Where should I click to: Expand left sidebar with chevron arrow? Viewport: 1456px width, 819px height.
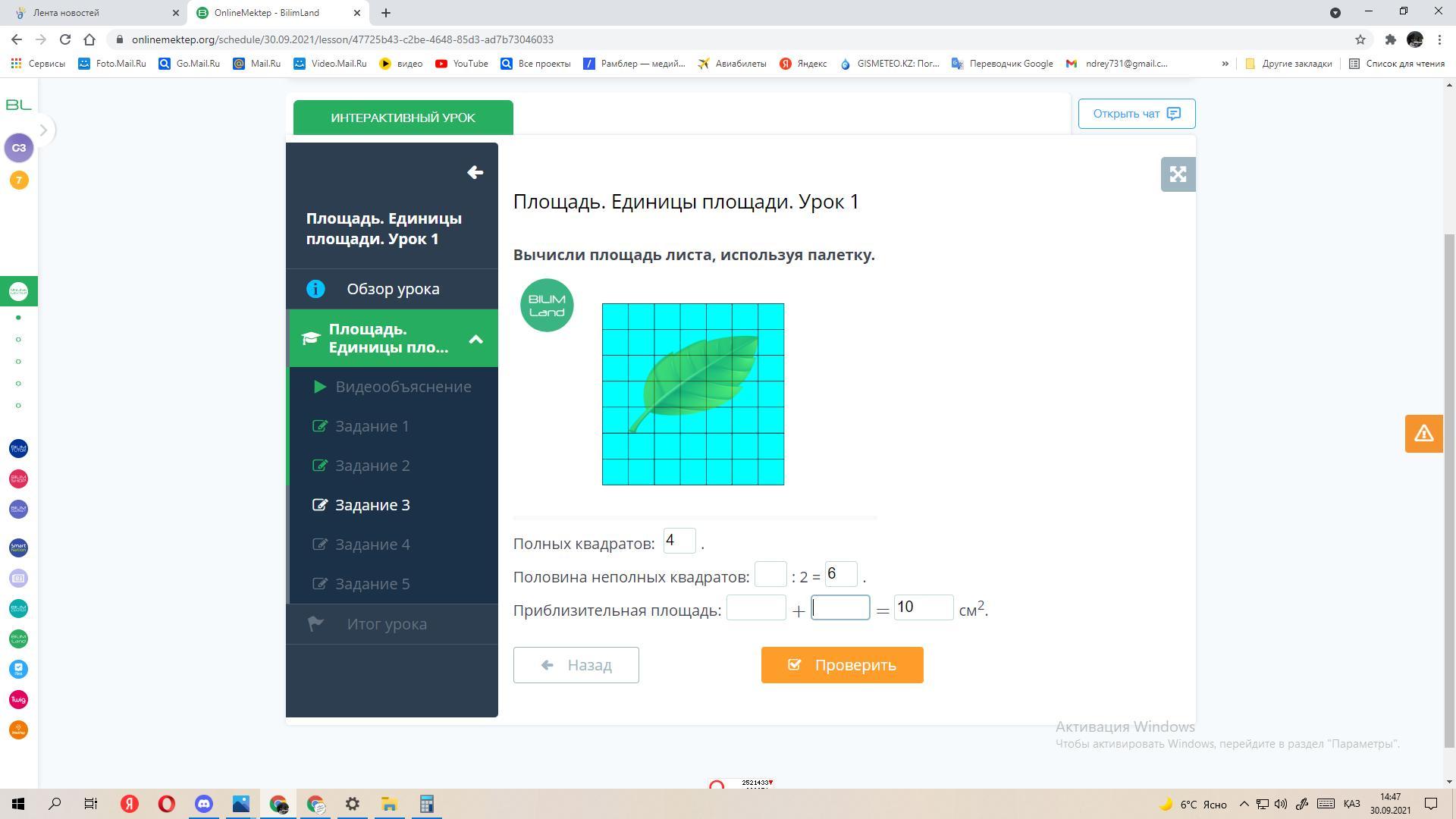click(43, 130)
